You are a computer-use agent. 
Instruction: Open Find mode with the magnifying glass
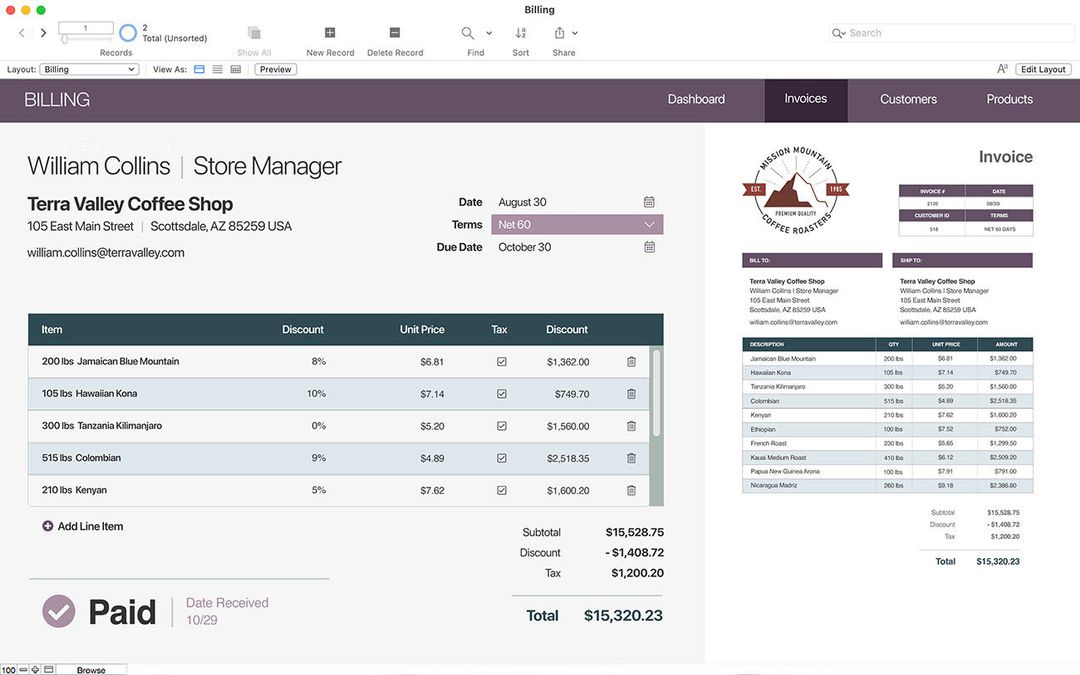(x=466, y=33)
